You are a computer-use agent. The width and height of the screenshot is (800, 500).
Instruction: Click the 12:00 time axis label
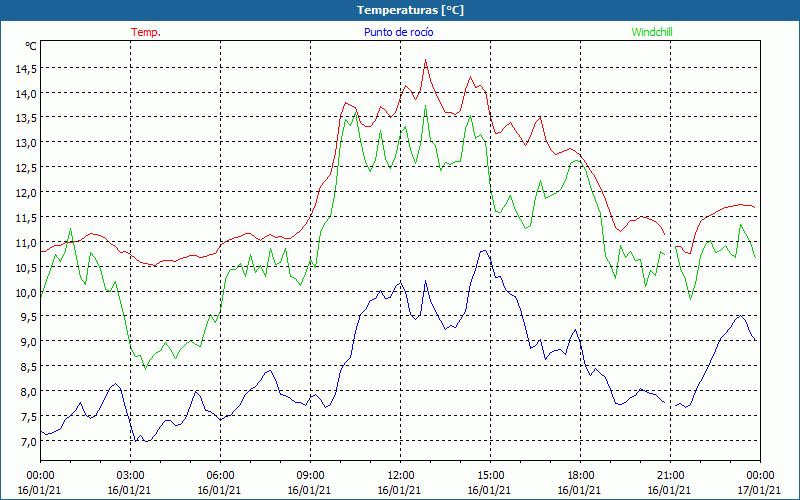(401, 476)
